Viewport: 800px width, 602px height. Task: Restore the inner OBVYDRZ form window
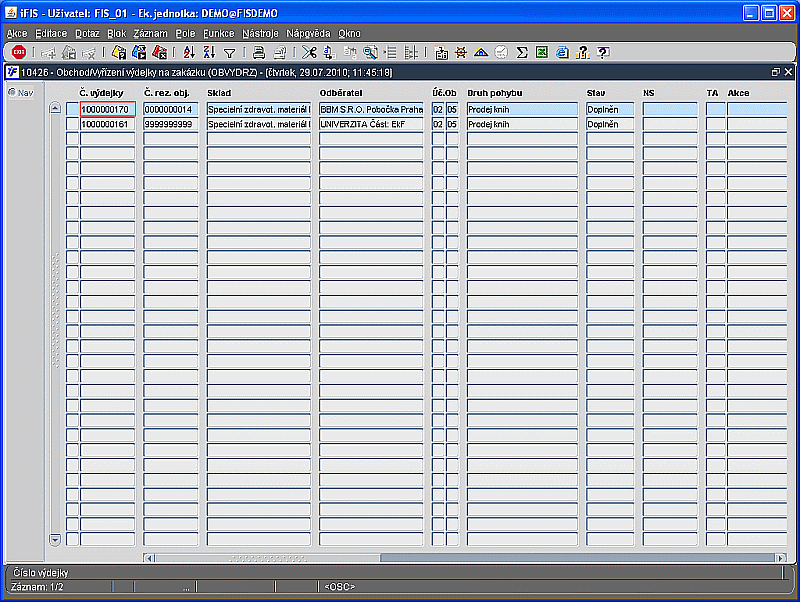[776, 72]
